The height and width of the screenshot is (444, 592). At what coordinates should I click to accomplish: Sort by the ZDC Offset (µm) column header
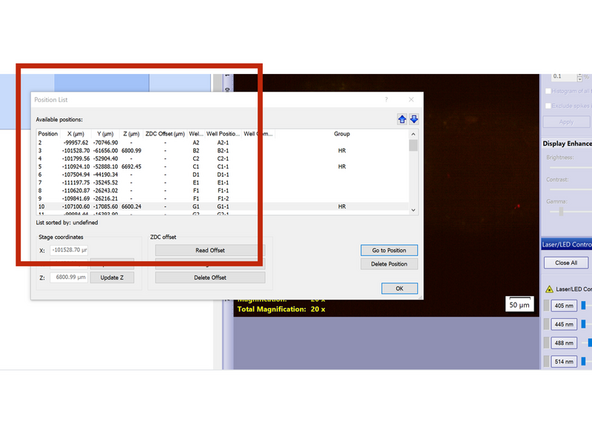pyautogui.click(x=165, y=134)
